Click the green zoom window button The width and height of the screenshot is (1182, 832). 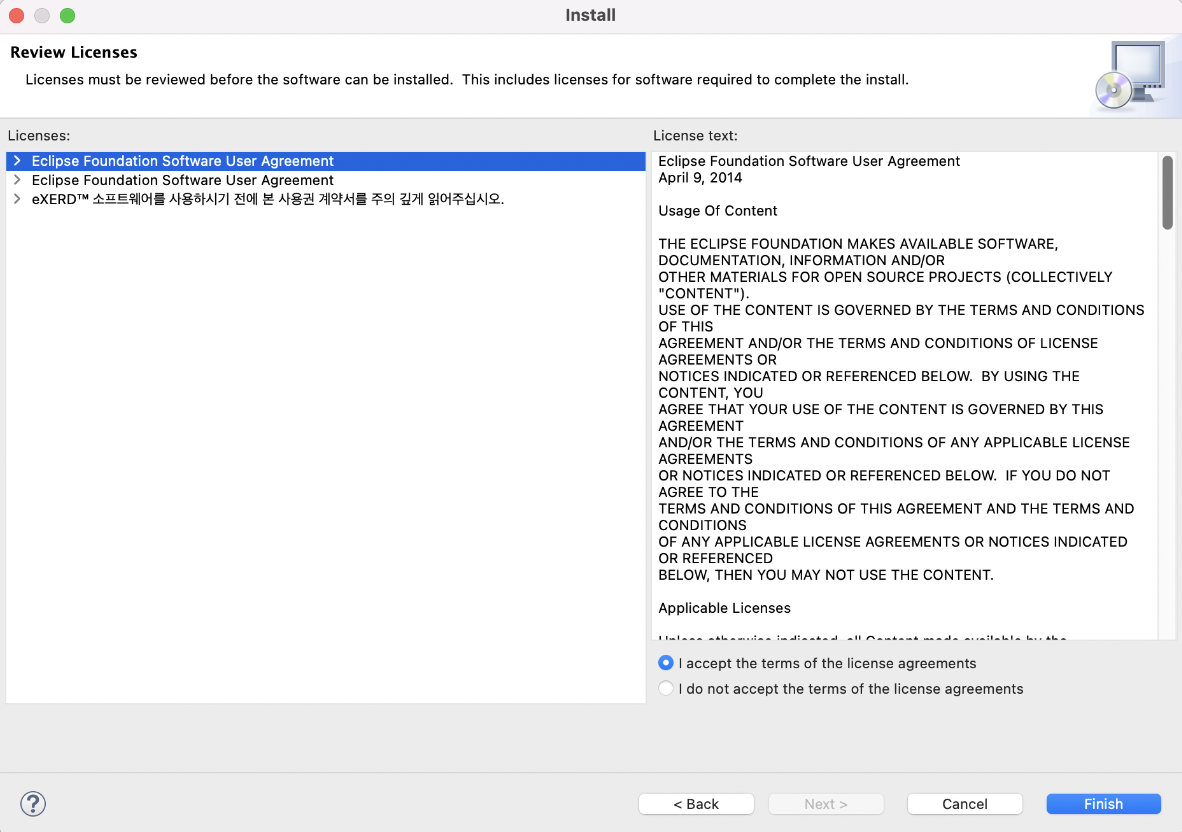tap(67, 15)
